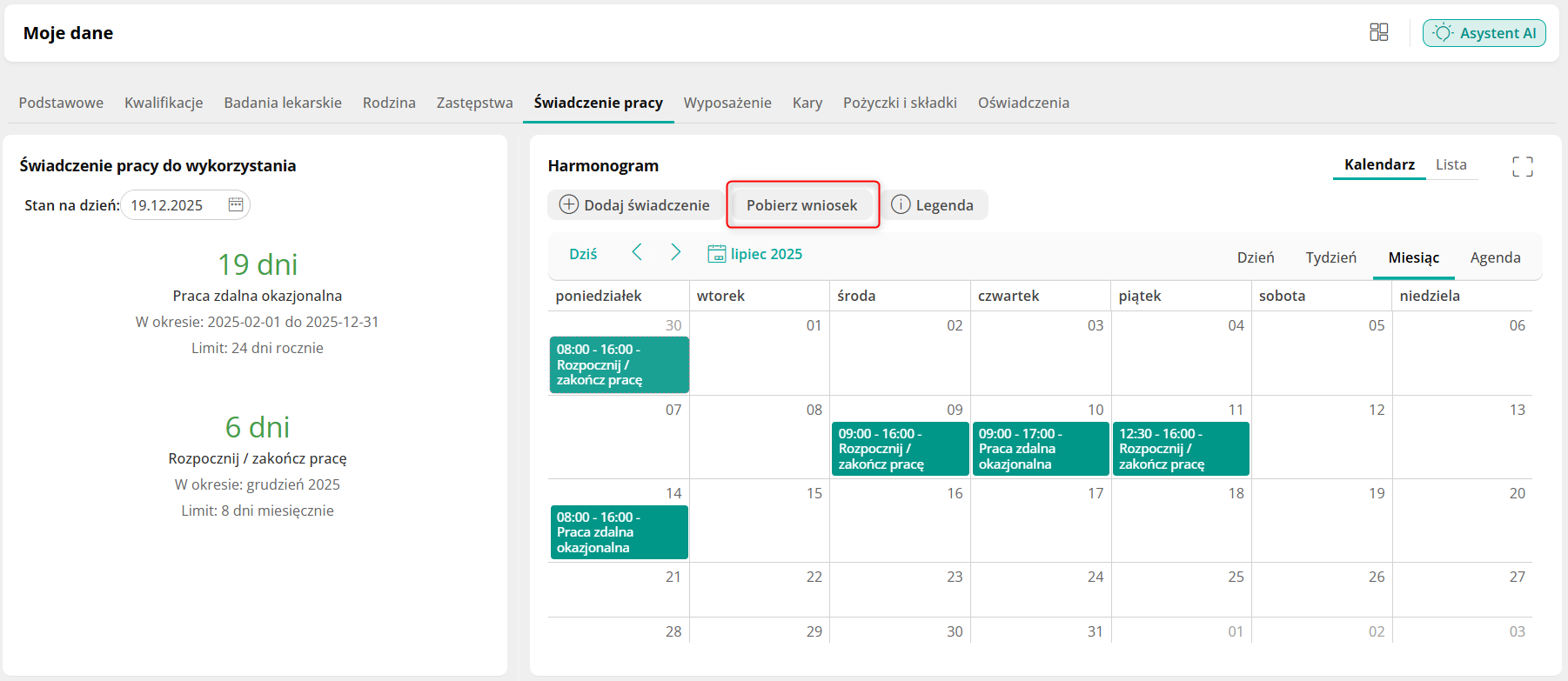Image resolution: width=1568 pixels, height=681 pixels.
Task: Go to the previous month arrow
Action: click(x=637, y=252)
